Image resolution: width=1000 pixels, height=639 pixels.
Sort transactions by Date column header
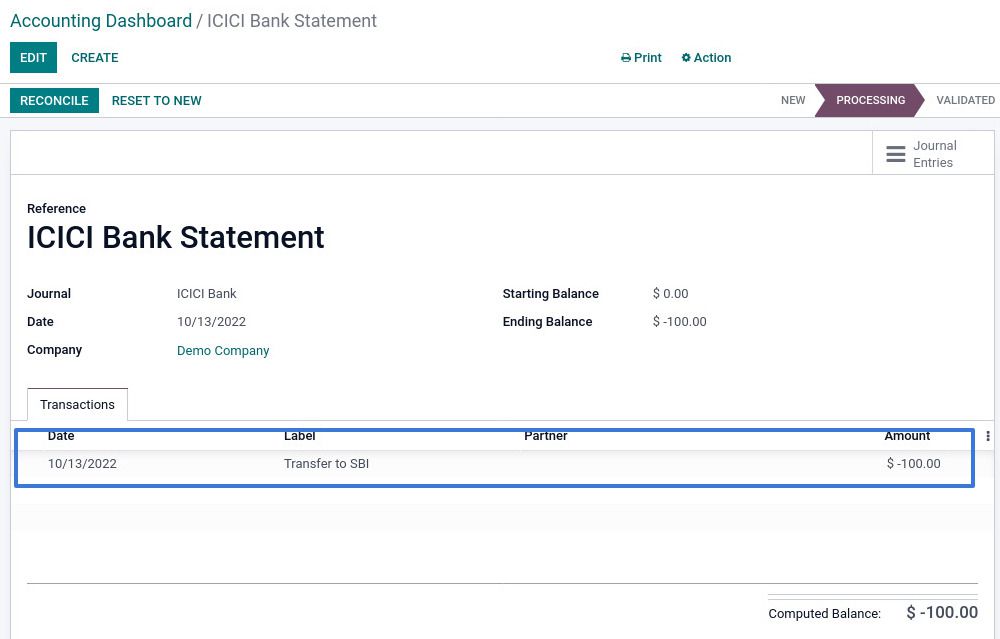coord(61,436)
